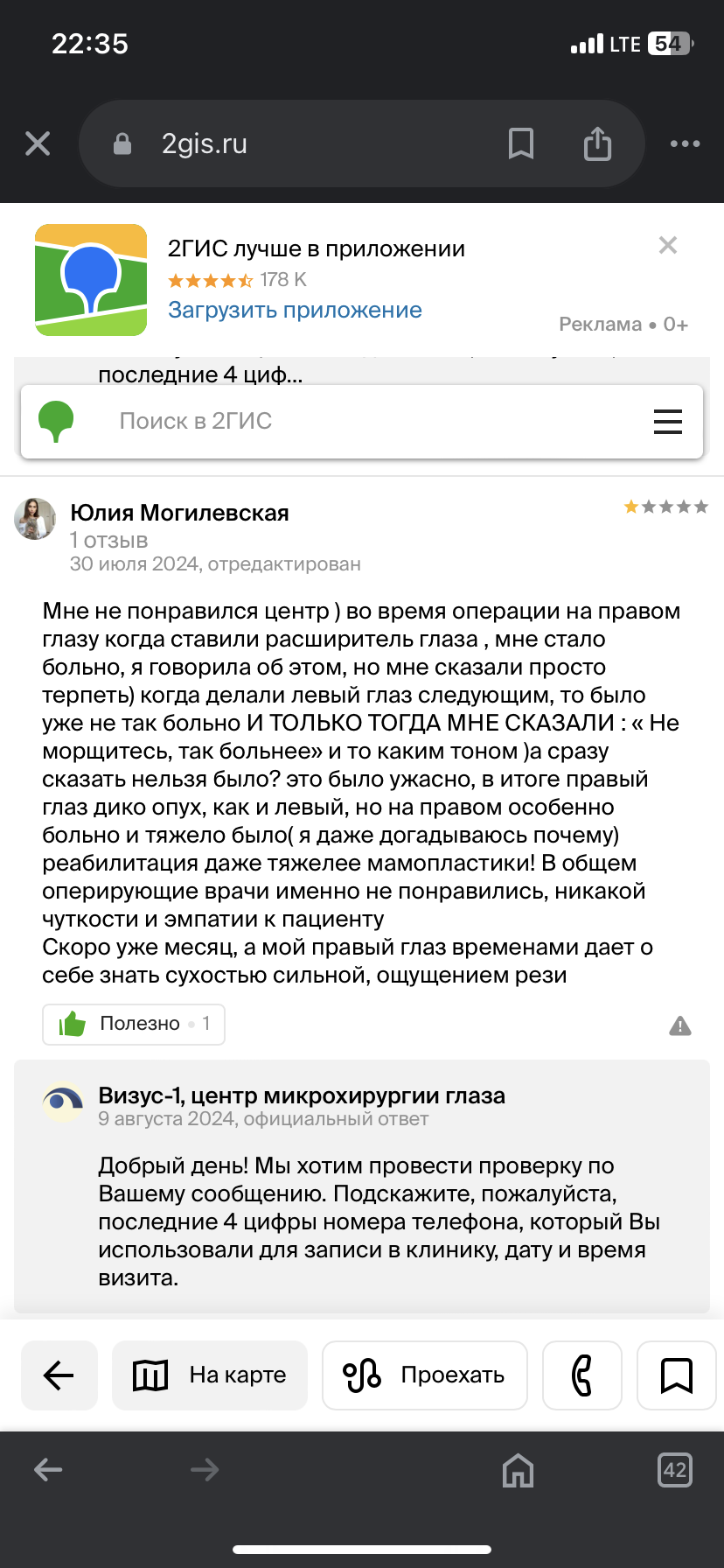Tap 'Загрузить приложение' link
The image size is (724, 1568).
pyautogui.click(x=295, y=310)
